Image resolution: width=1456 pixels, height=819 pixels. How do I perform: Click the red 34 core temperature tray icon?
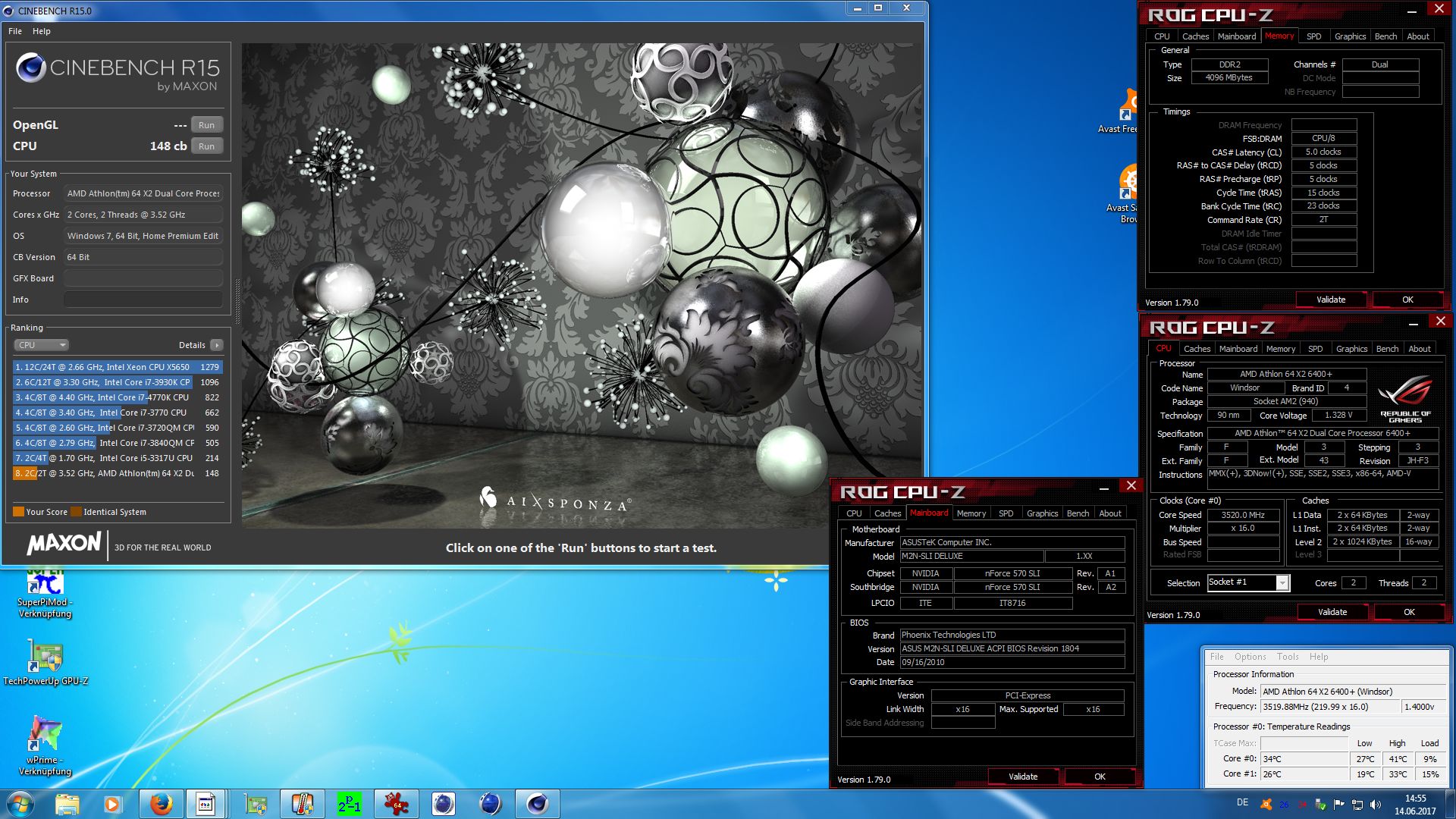(x=1302, y=805)
